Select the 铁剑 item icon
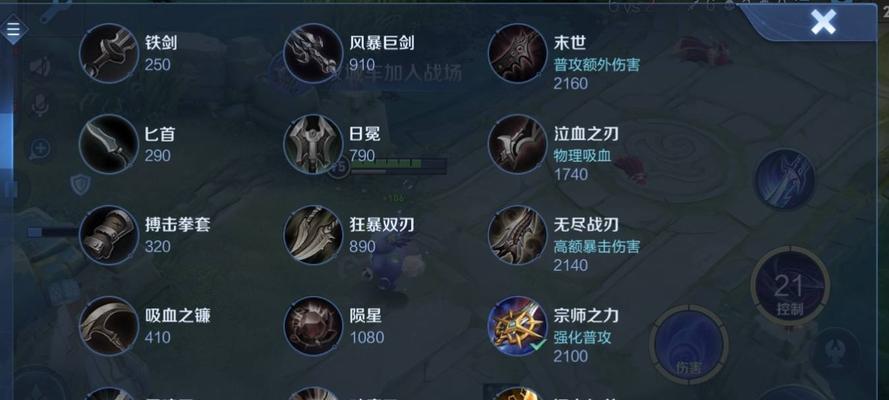The height and width of the screenshot is (400, 889). click(109, 53)
